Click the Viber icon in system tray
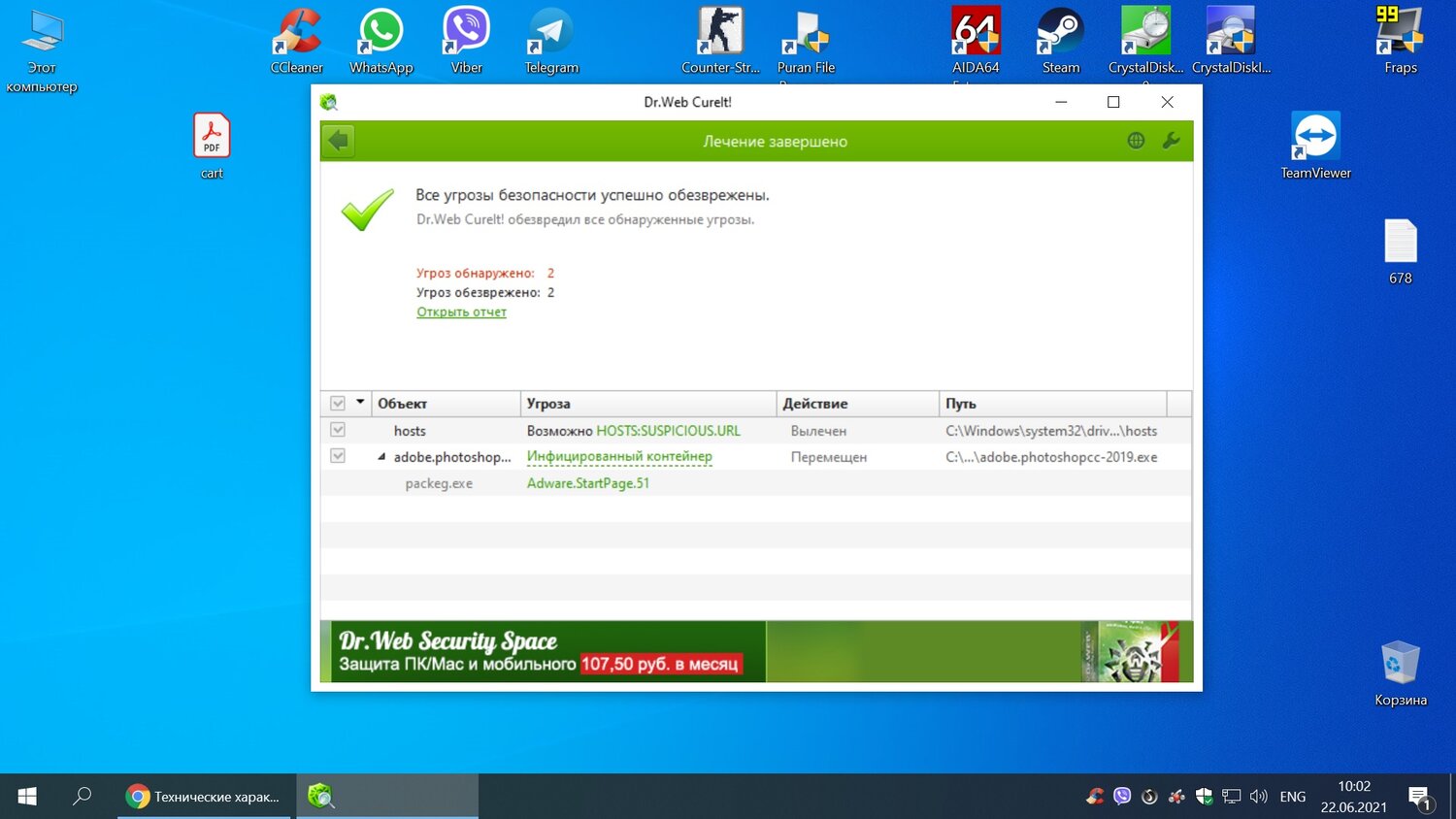The width and height of the screenshot is (1456, 819). 1122,797
